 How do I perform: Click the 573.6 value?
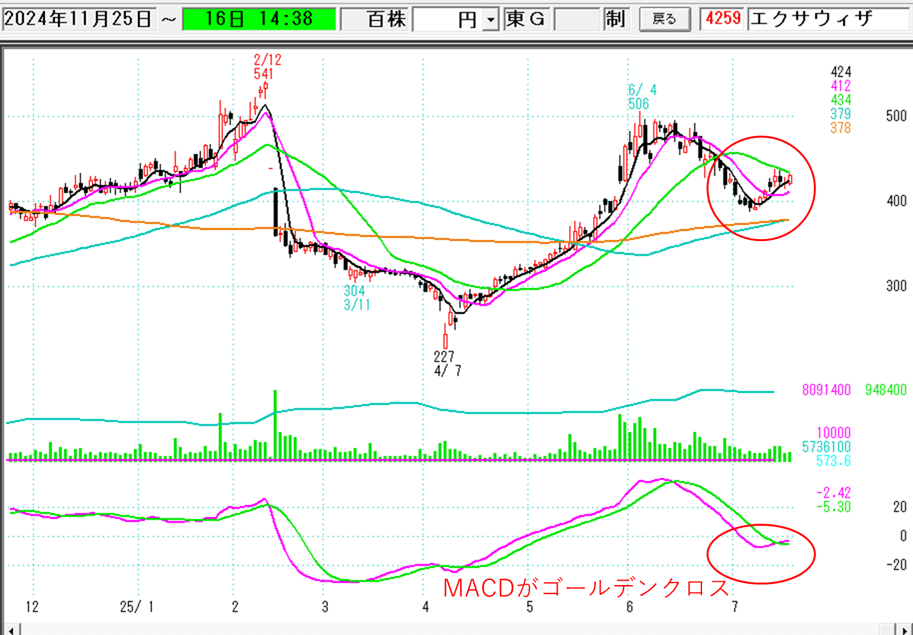pos(833,461)
